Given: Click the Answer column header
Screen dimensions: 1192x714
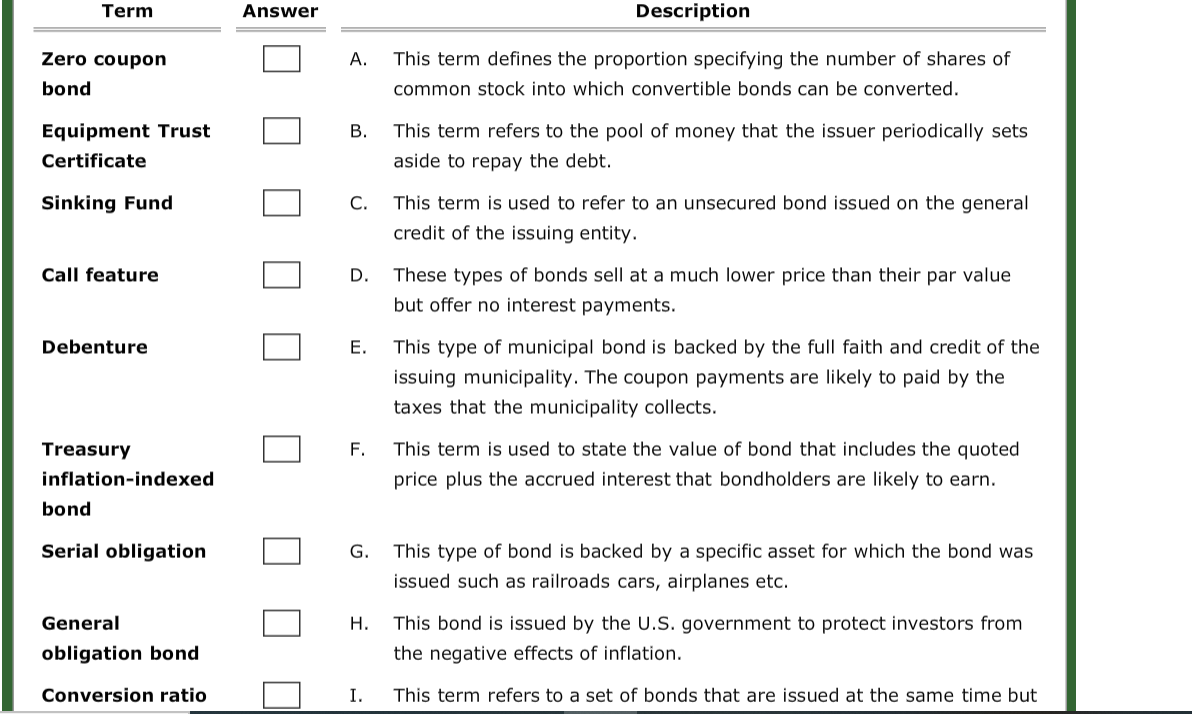Looking at the screenshot, I should [x=280, y=11].
